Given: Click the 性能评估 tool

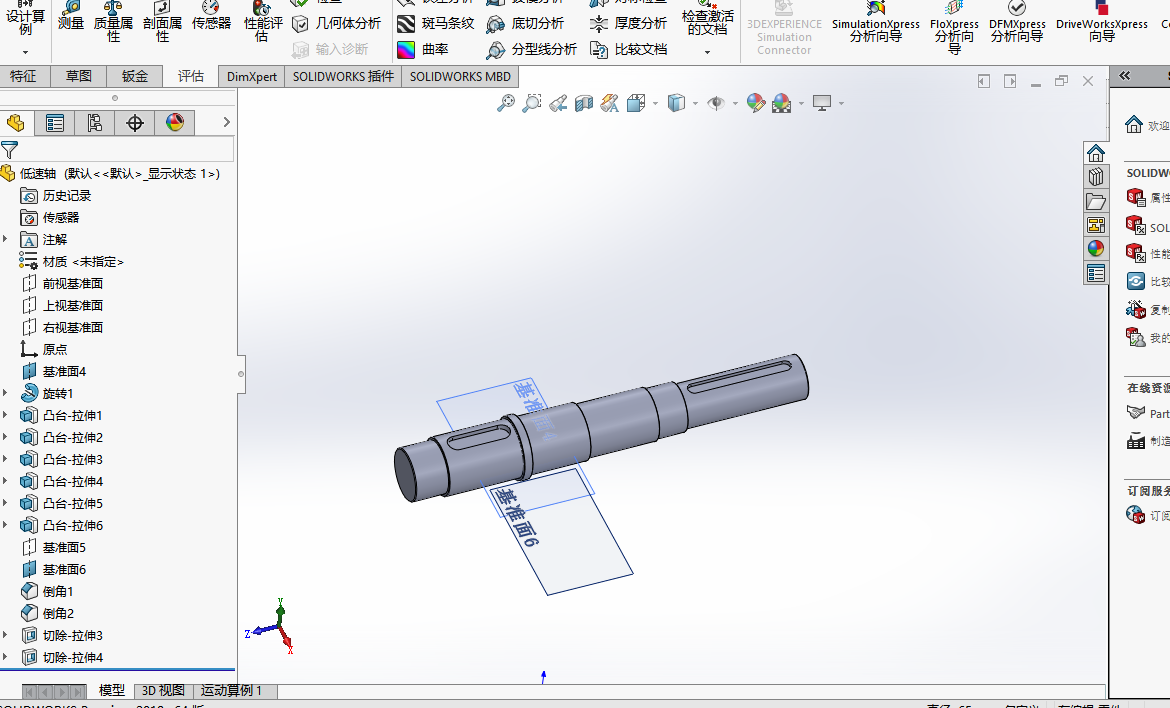Looking at the screenshot, I should click(263, 21).
